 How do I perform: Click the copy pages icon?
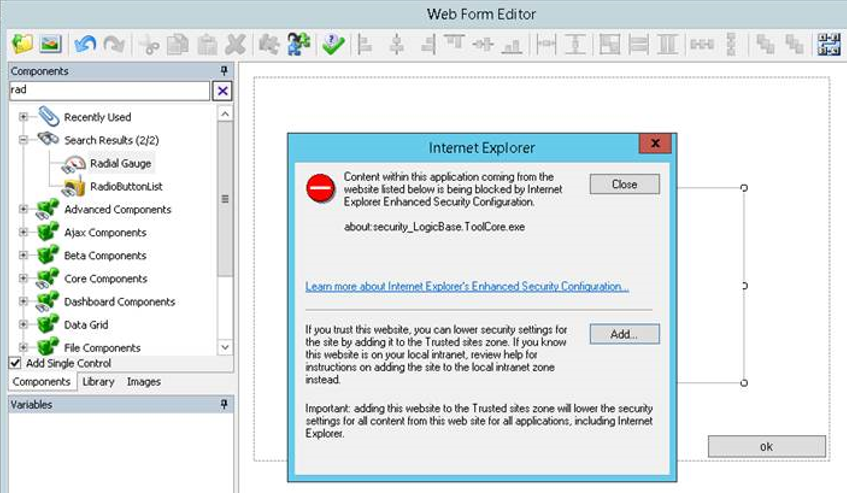pos(178,45)
